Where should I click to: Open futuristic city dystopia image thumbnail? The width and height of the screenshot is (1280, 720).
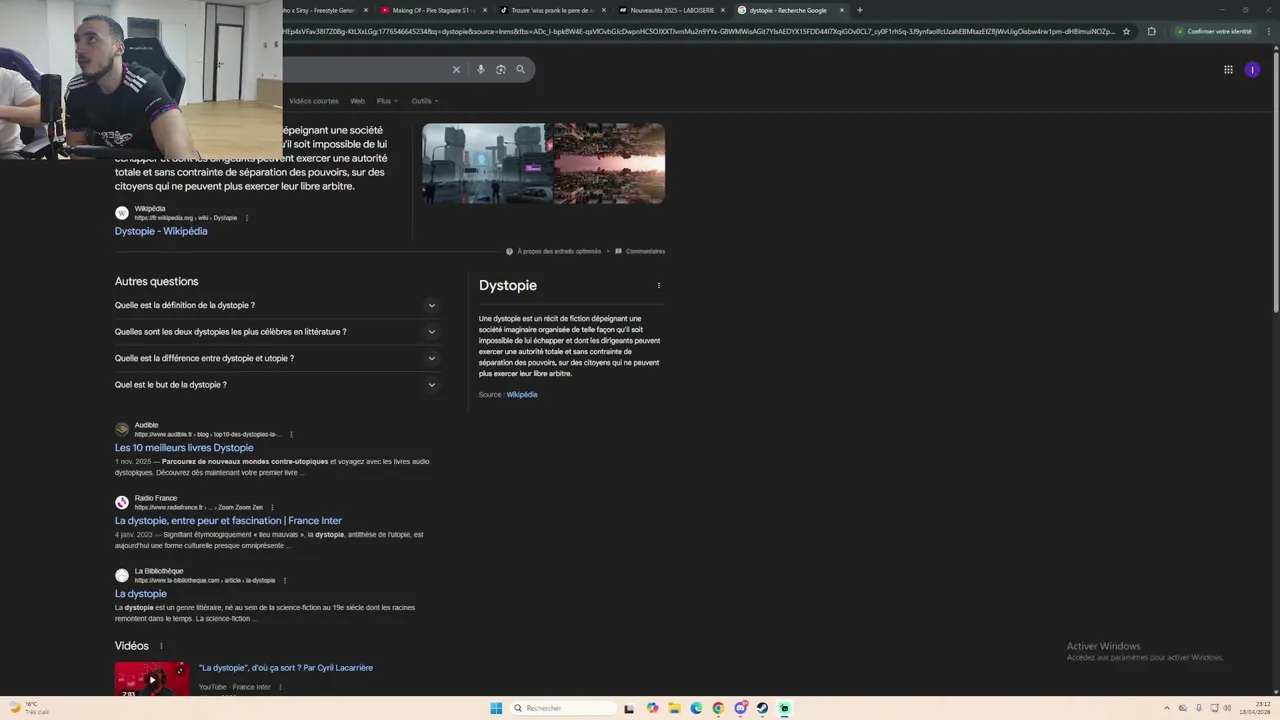pos(485,163)
